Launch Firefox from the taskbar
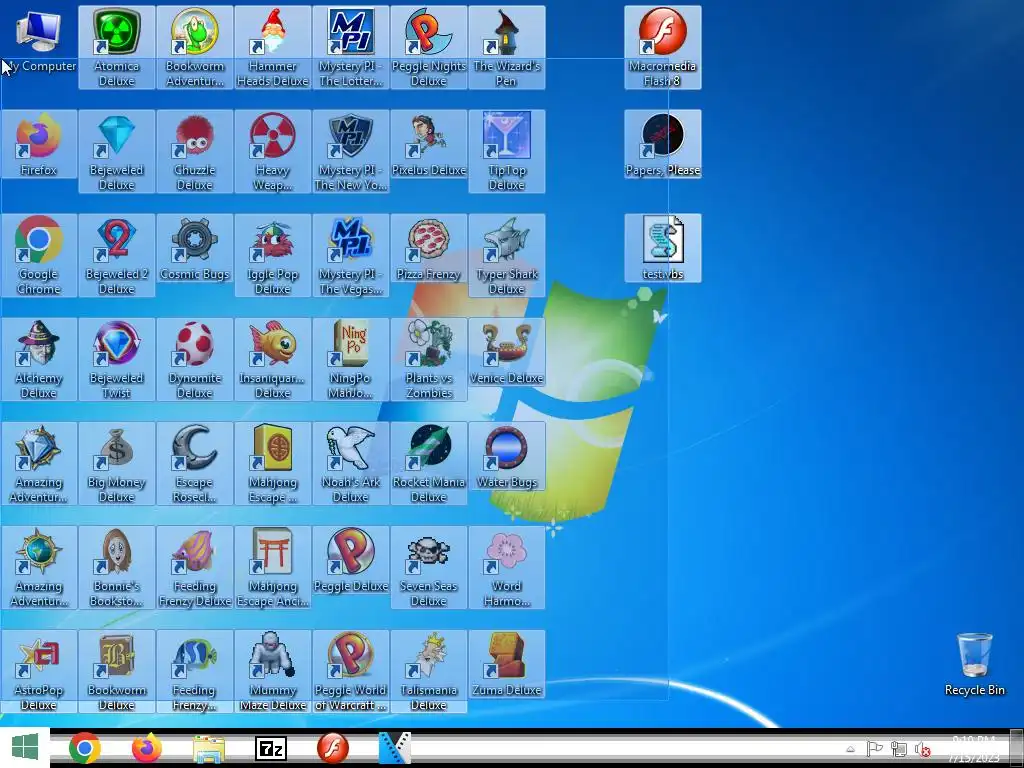 pyautogui.click(x=146, y=748)
